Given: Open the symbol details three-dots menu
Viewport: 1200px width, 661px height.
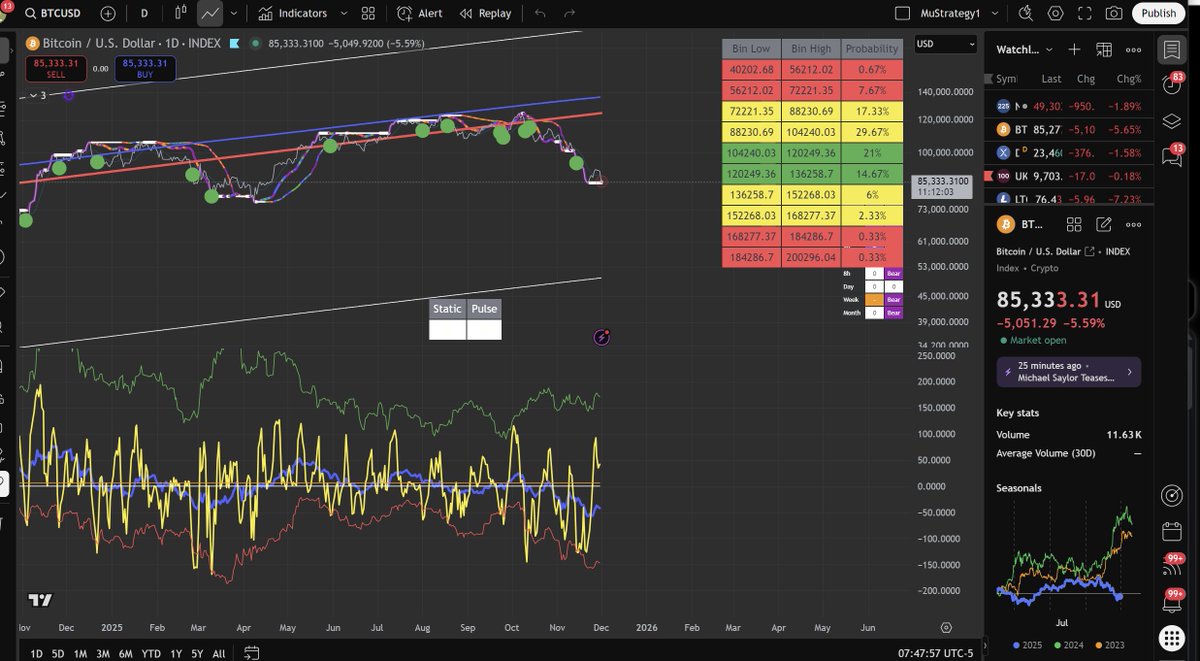Looking at the screenshot, I should point(1134,225).
